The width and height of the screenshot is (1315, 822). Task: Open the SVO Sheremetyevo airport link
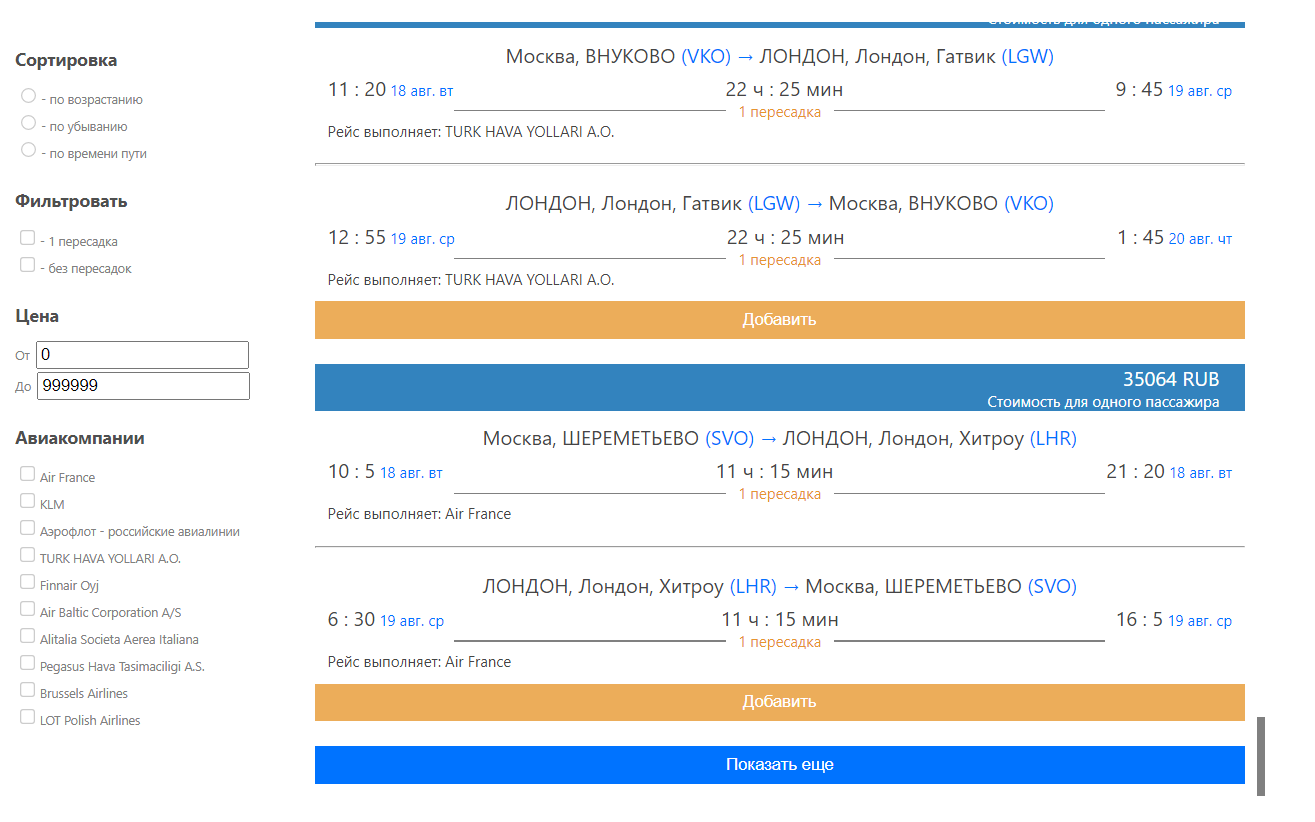(x=729, y=438)
